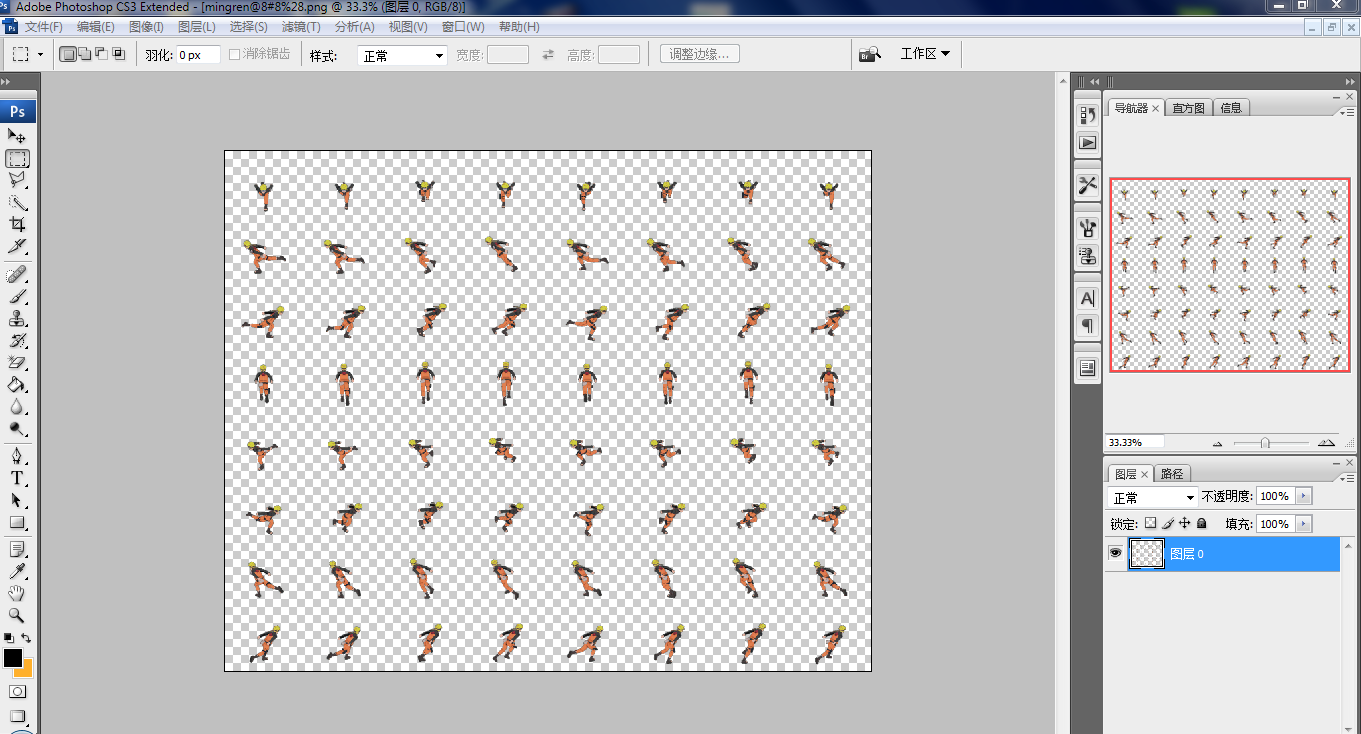Switch to the 信息 tab
The width and height of the screenshot is (1361, 734).
click(1231, 108)
